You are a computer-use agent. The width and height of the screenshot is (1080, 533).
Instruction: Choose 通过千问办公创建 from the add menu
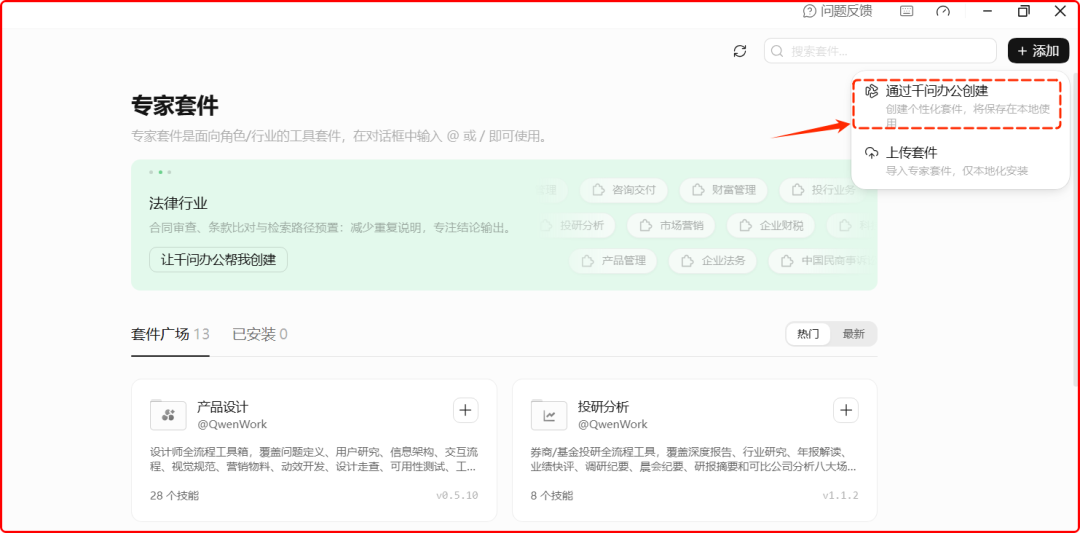pyautogui.click(x=960, y=104)
